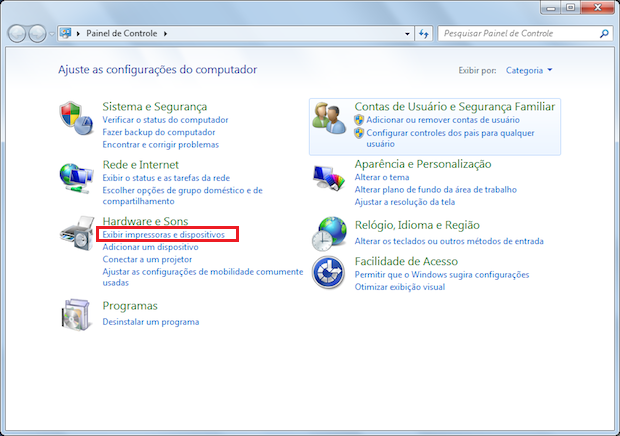Click Ajustar a resolução da tela
The height and width of the screenshot is (436, 620).
coord(405,202)
